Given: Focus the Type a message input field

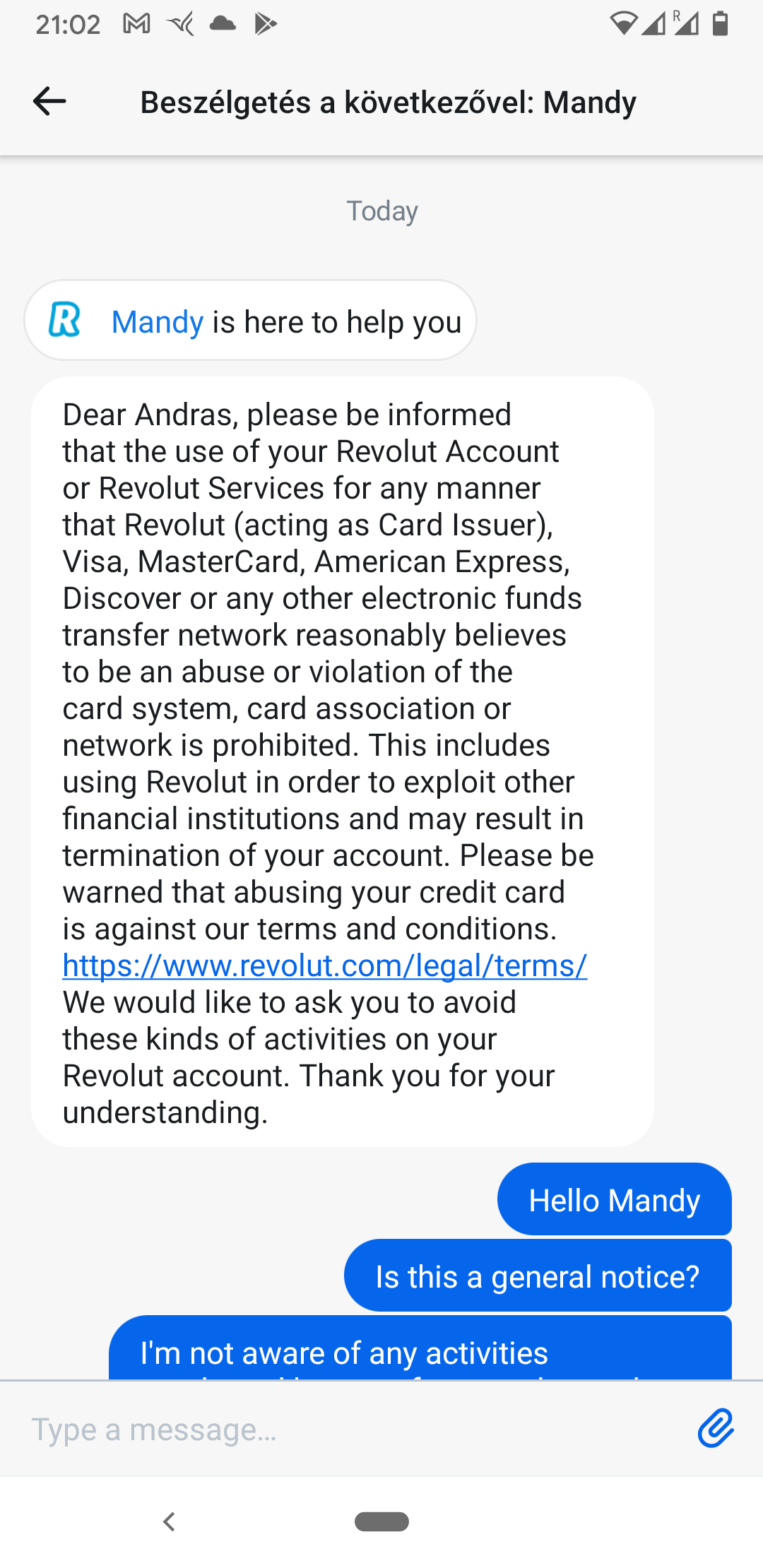Looking at the screenshot, I should [x=353, y=1429].
